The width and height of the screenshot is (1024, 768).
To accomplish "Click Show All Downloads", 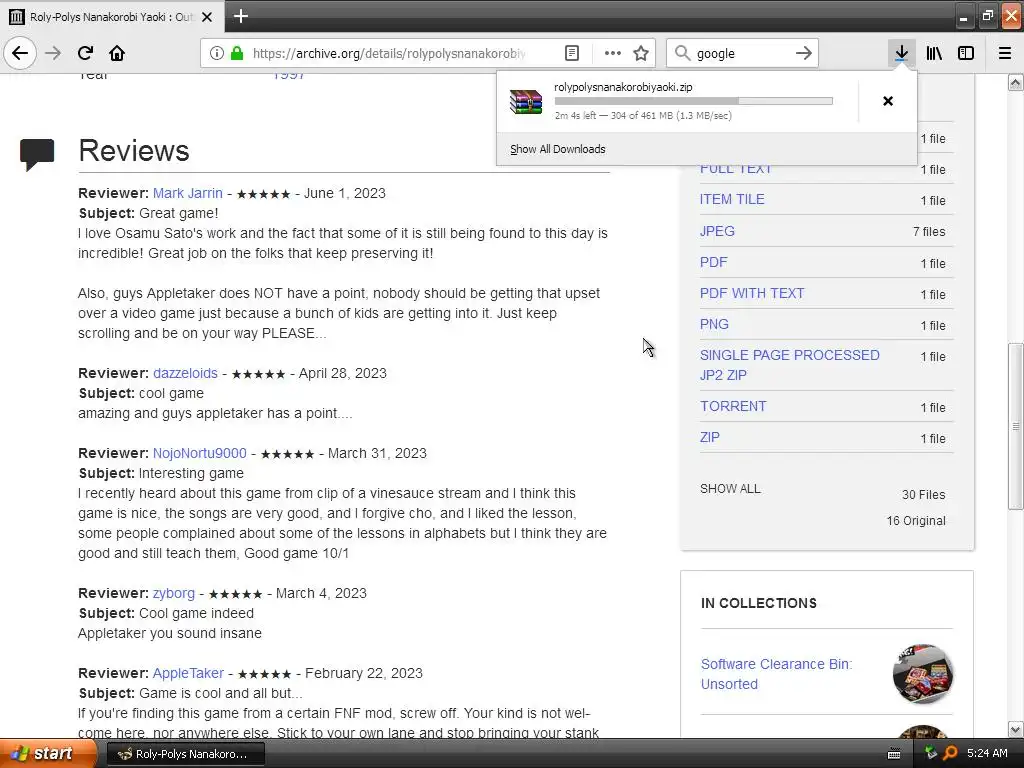I will (x=557, y=149).
